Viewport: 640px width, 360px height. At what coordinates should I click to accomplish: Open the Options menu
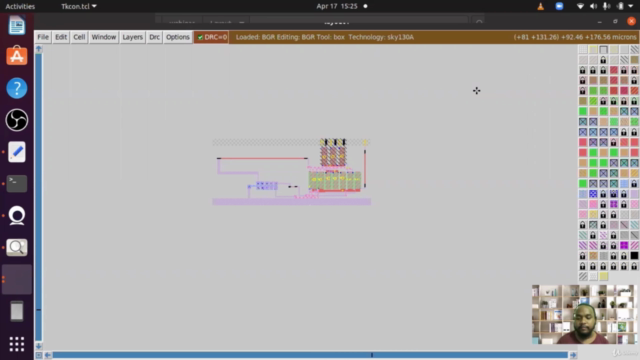pos(178,37)
